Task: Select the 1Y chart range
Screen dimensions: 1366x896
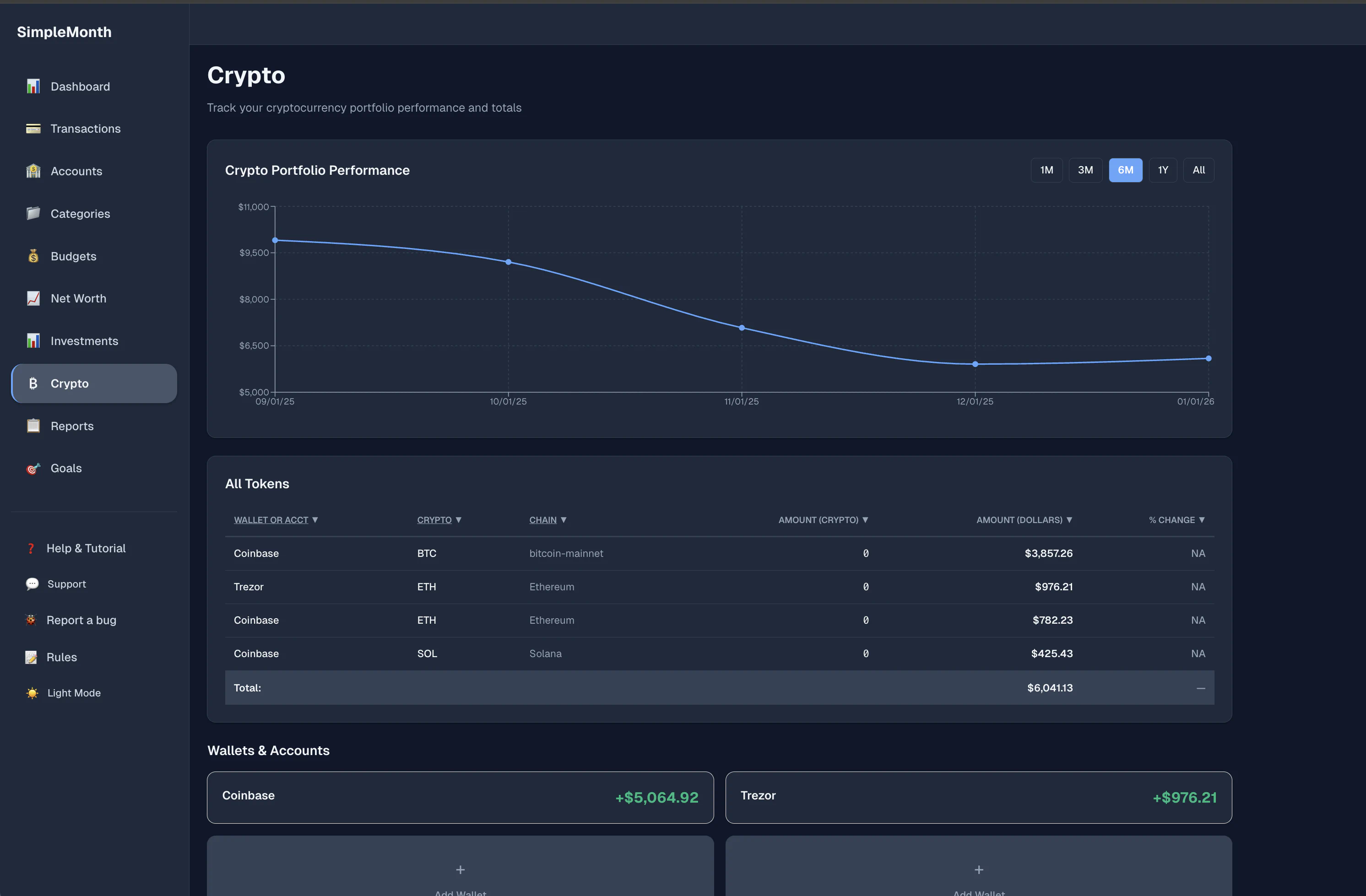Action: (1163, 170)
